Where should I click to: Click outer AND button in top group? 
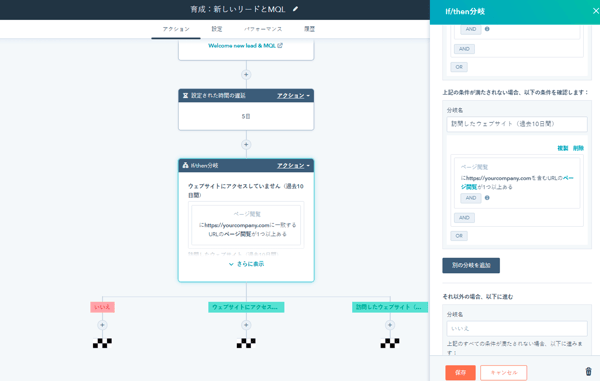(x=464, y=49)
